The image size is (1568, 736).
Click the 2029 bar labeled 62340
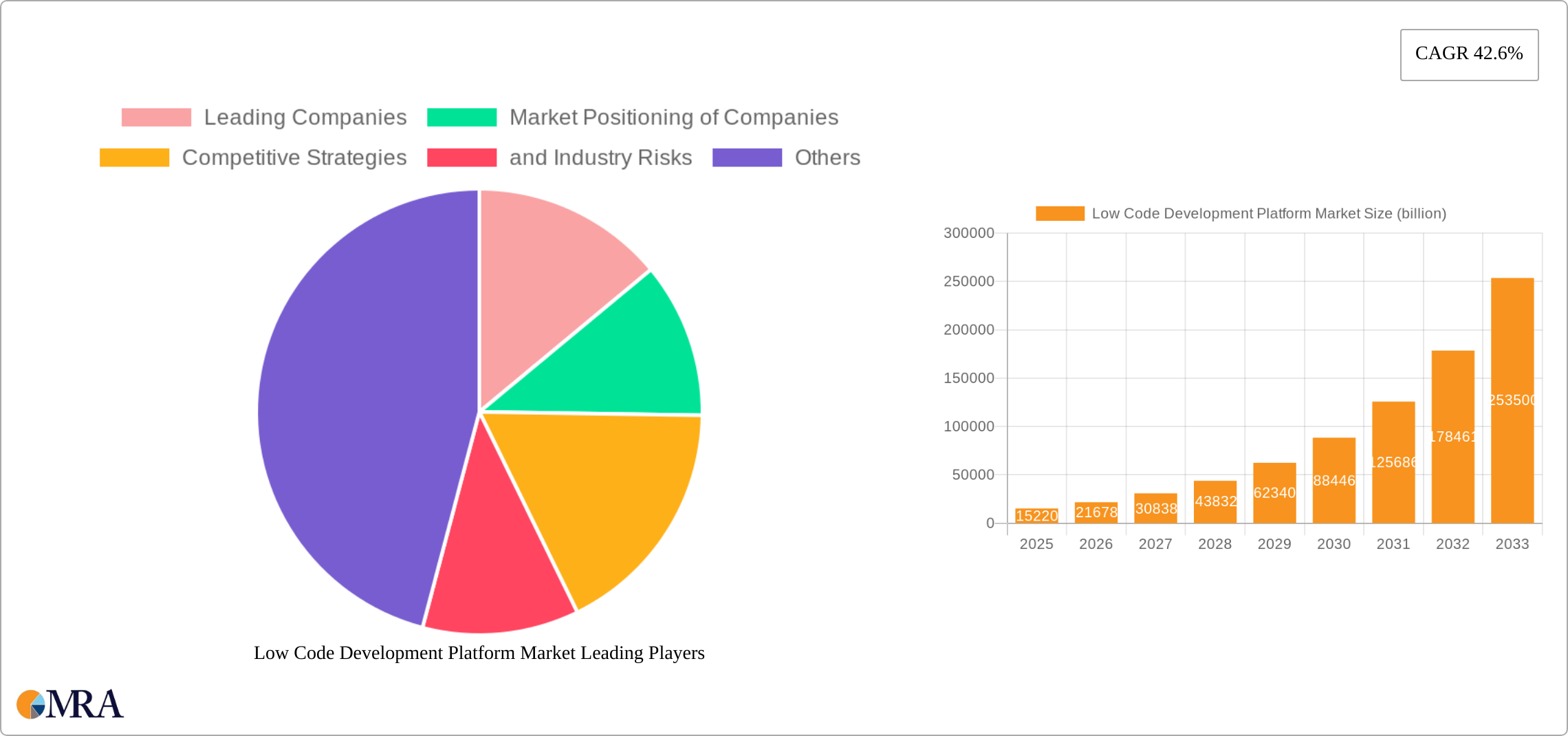pyautogui.click(x=1274, y=493)
